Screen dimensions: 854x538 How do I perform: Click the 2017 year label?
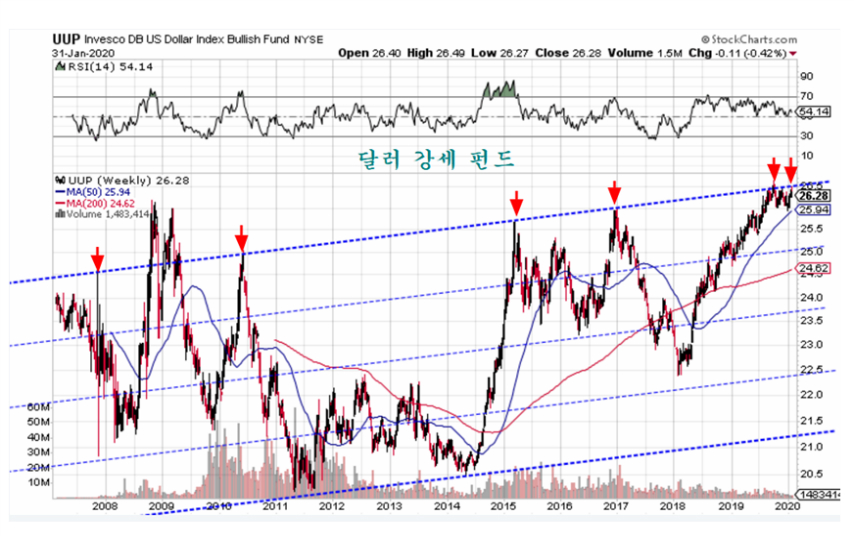(x=617, y=506)
